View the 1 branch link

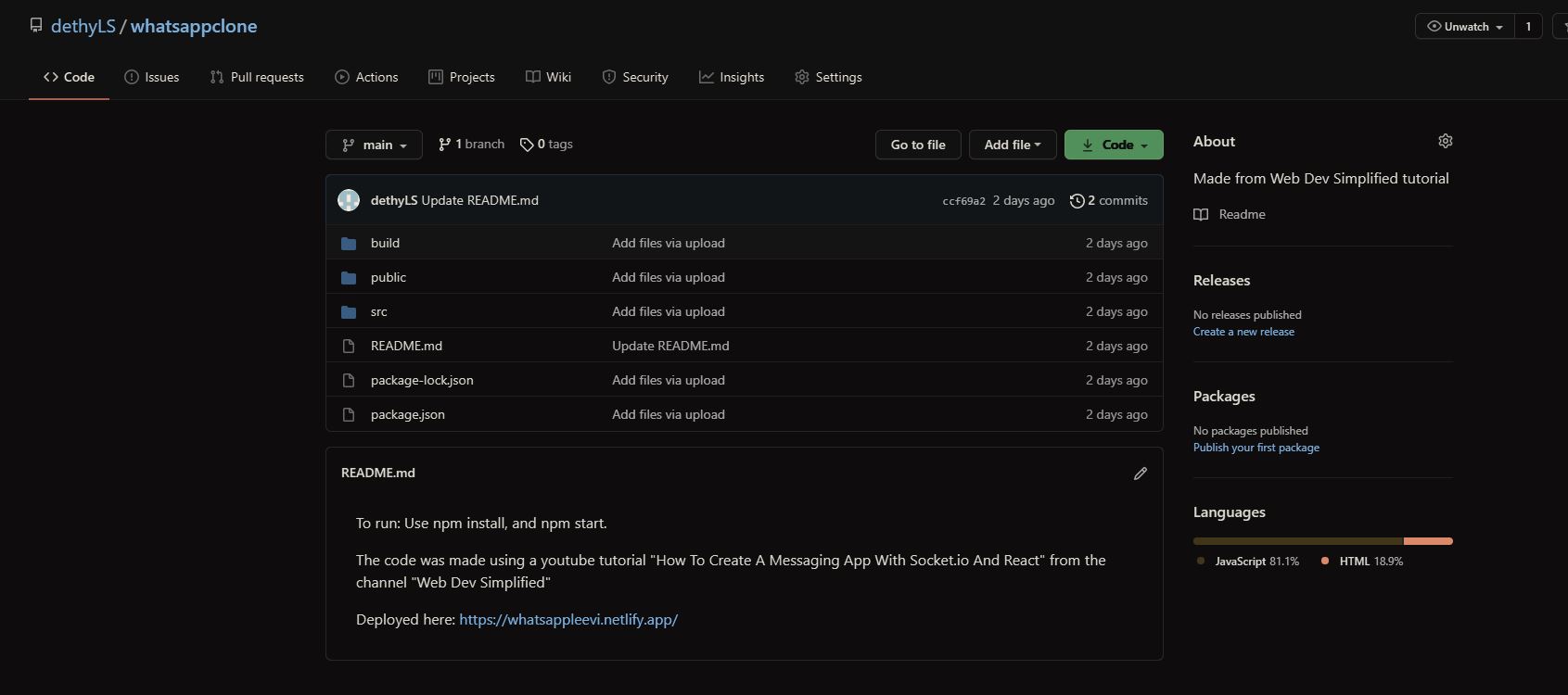click(x=471, y=145)
